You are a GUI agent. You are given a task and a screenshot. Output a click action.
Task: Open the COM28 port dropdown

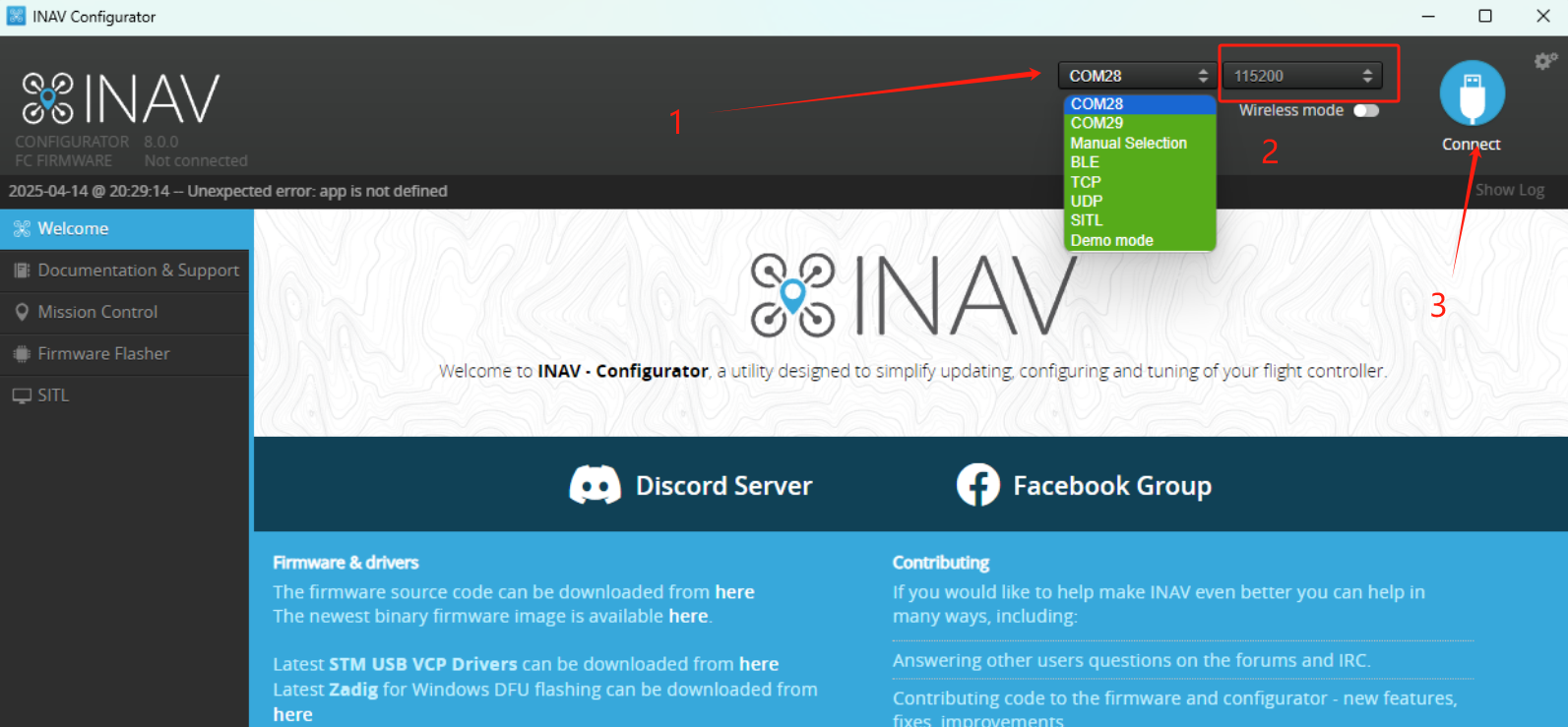1137,76
